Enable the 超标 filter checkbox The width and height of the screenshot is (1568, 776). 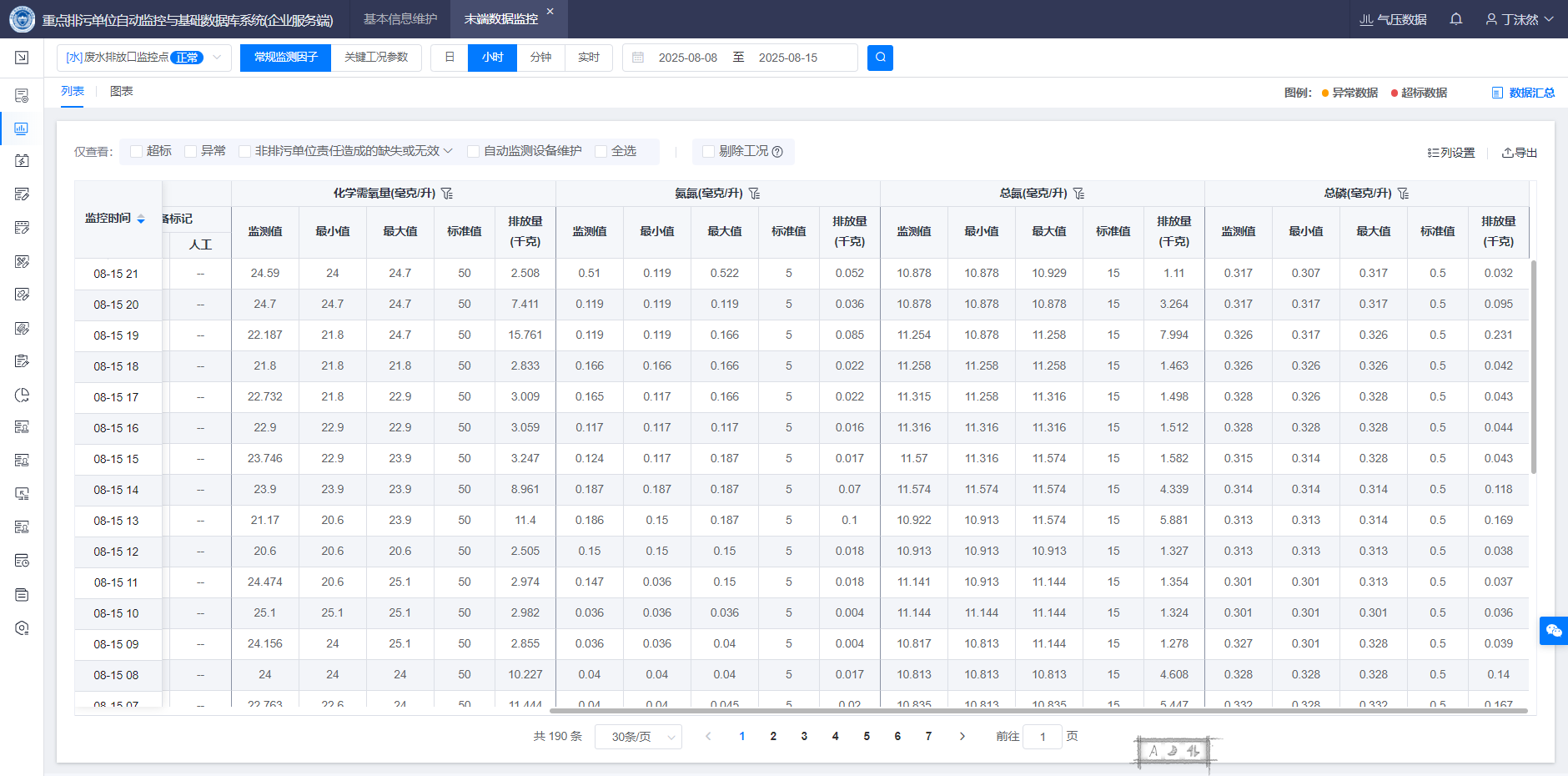click(137, 152)
